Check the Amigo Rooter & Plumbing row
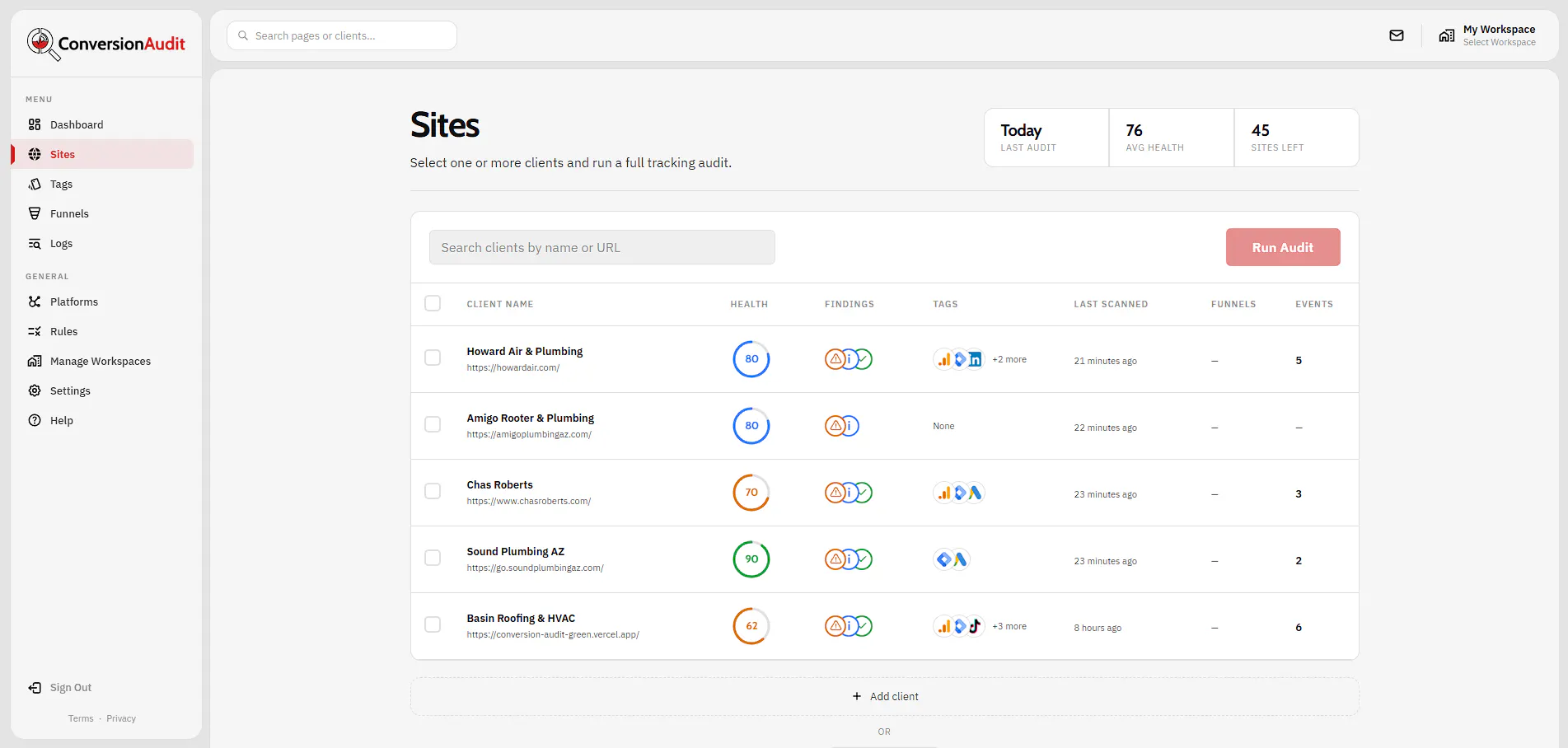This screenshot has height=748, width=1568. tap(433, 424)
